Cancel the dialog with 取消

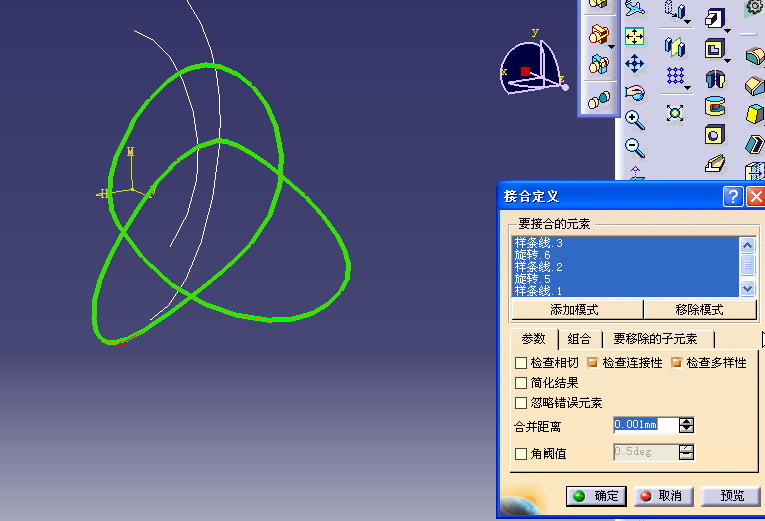click(x=664, y=496)
